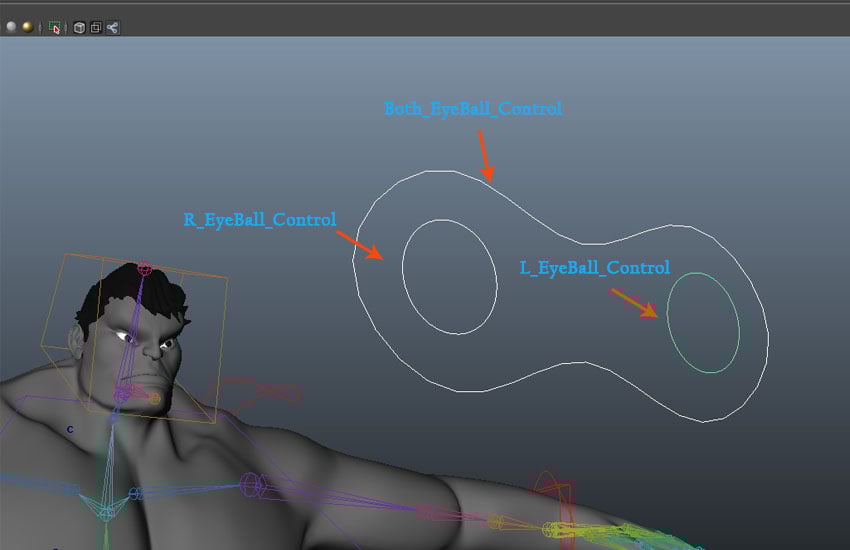850x550 pixels.
Task: Click the gray sphere shading icon
Action: click(x=11, y=27)
